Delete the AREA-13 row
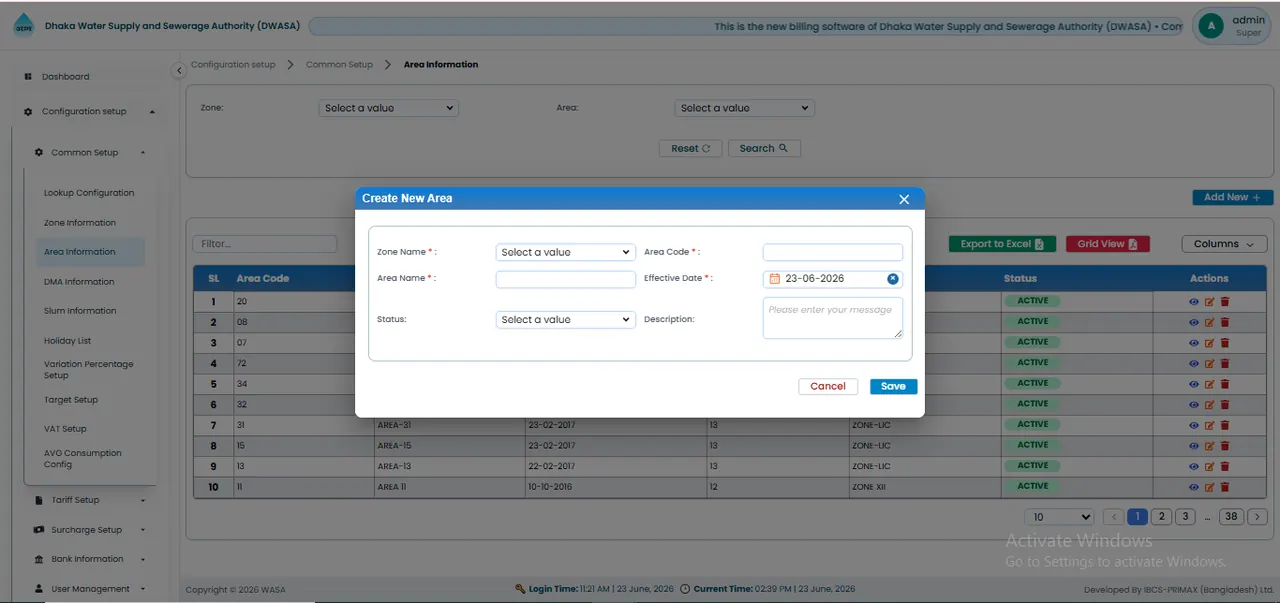 coord(1225,466)
